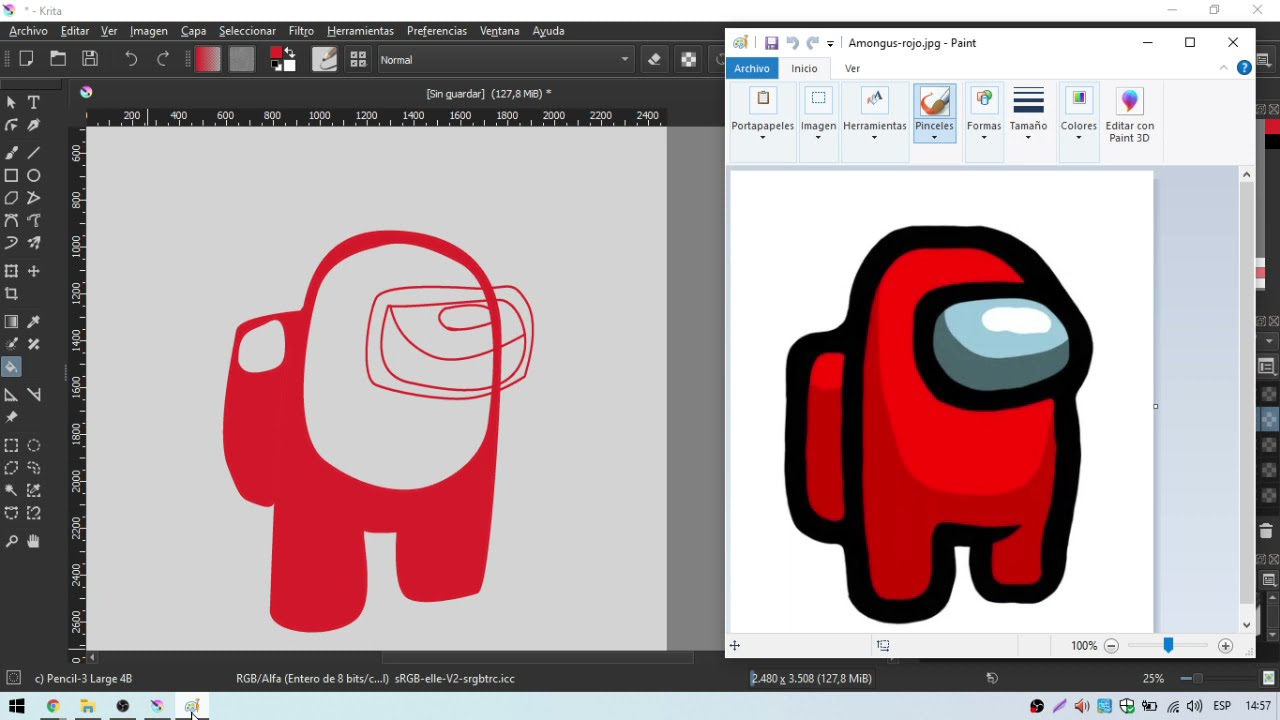Open the Krita fill gradient swatch
This screenshot has height=720, width=1280.
coord(208,59)
